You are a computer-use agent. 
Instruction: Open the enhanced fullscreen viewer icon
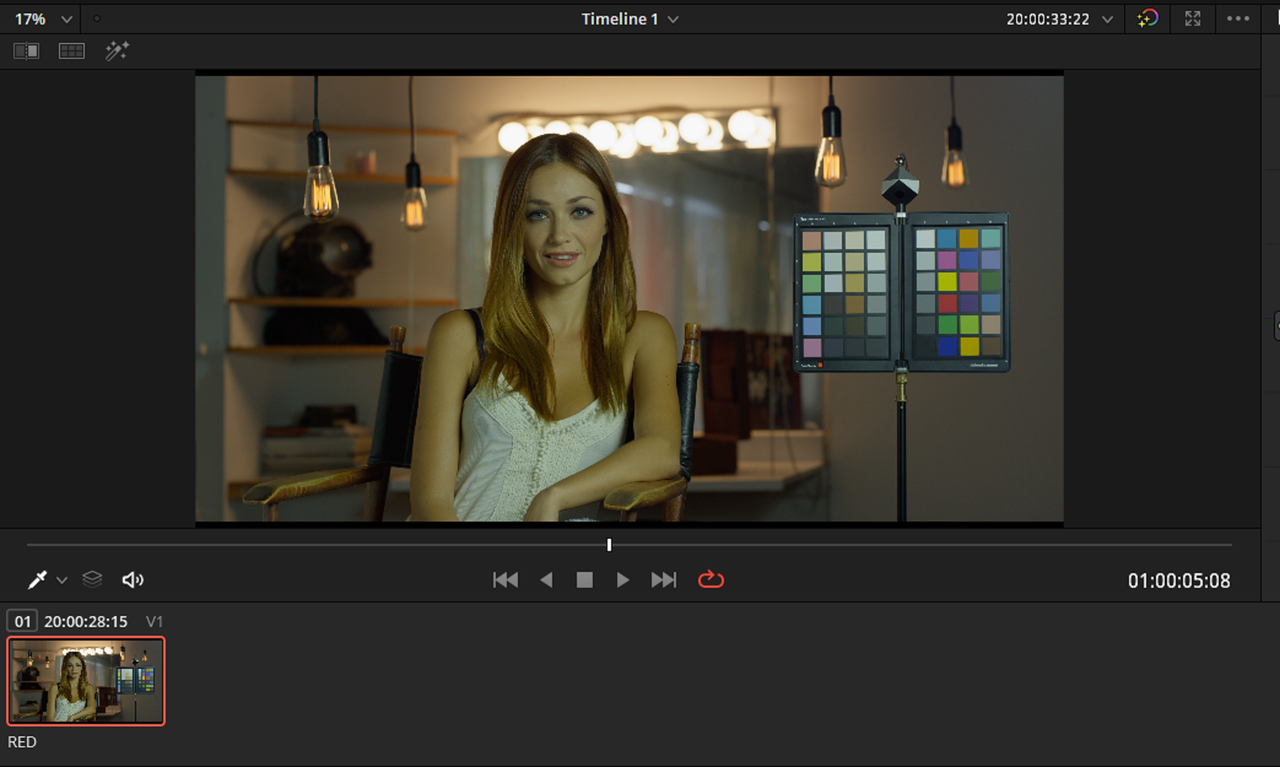click(1192, 19)
